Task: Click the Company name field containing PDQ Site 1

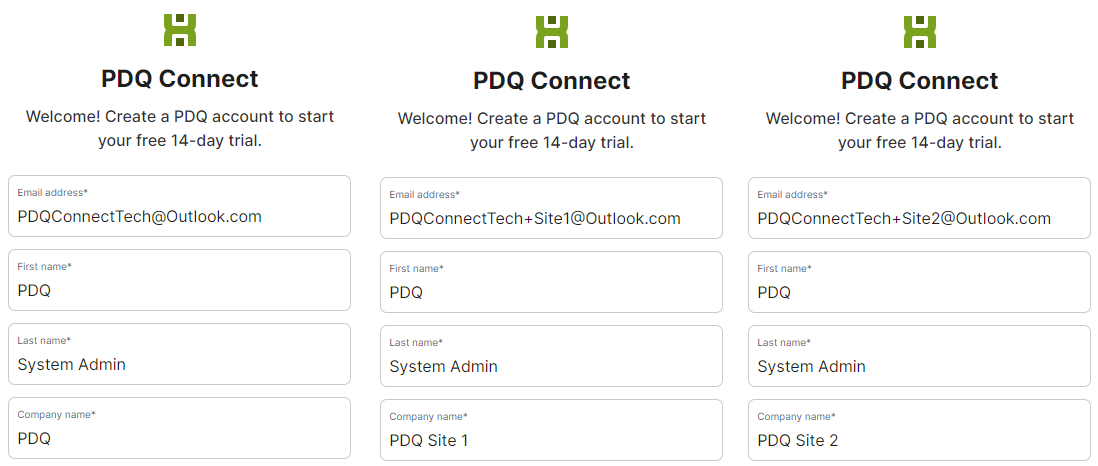Action: click(x=551, y=430)
